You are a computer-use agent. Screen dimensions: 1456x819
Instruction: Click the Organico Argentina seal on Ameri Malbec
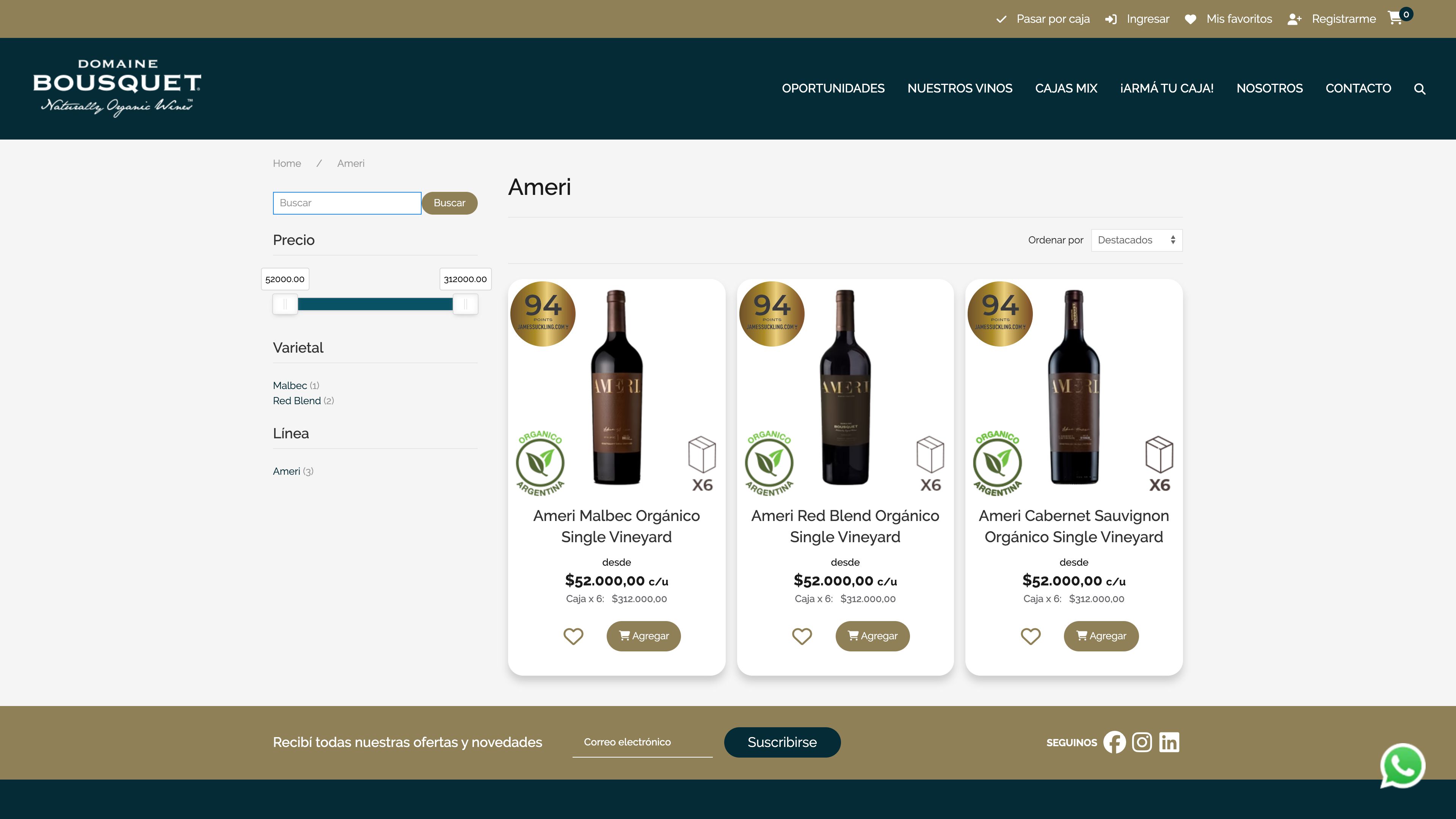(x=540, y=463)
